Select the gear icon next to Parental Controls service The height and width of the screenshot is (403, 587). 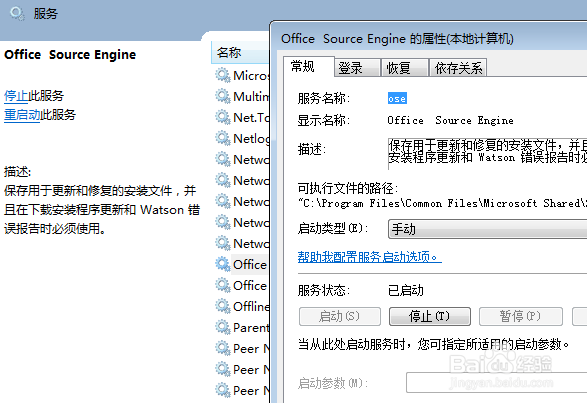pos(223,327)
